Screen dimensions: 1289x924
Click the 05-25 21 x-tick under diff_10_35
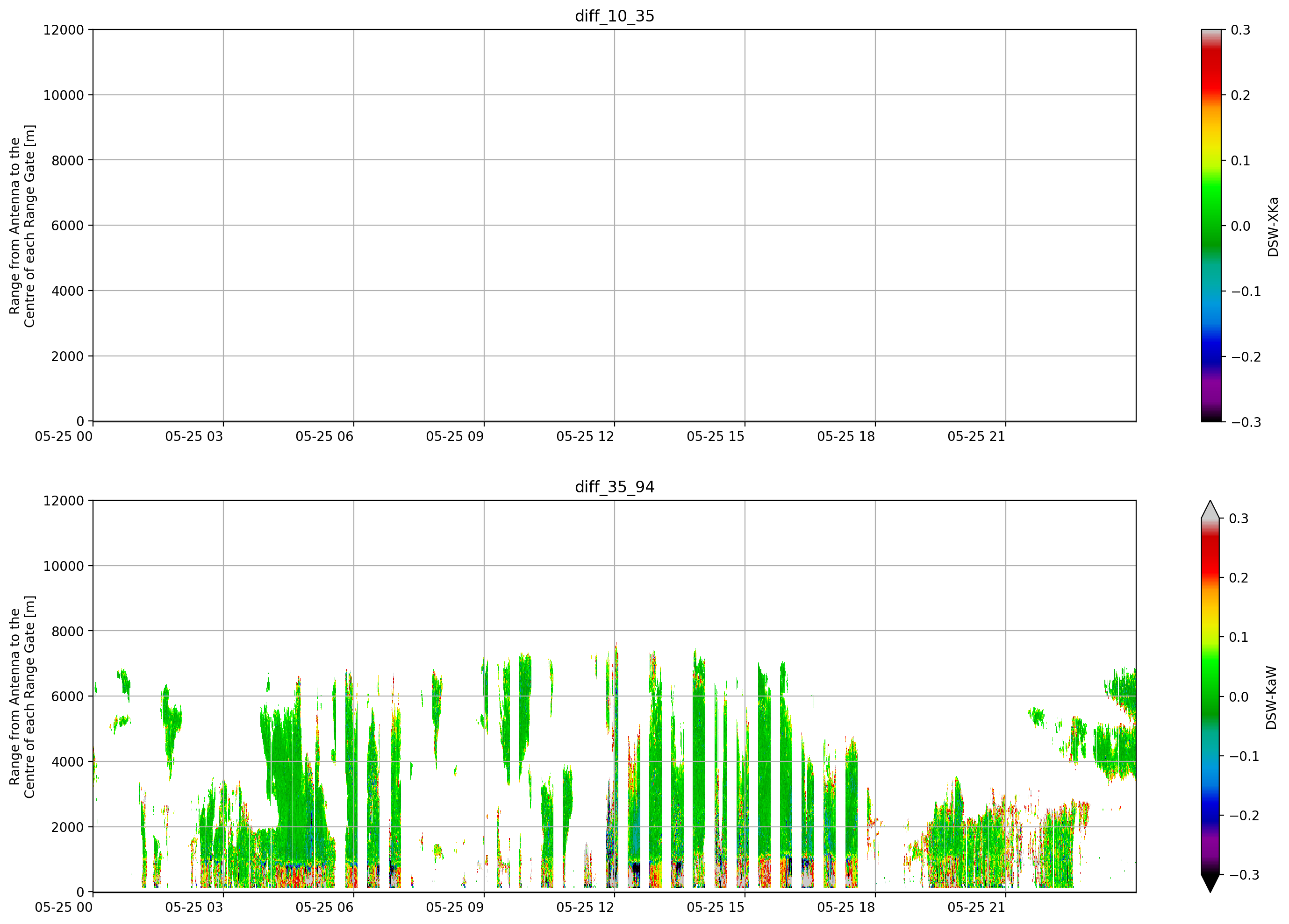tap(976, 436)
